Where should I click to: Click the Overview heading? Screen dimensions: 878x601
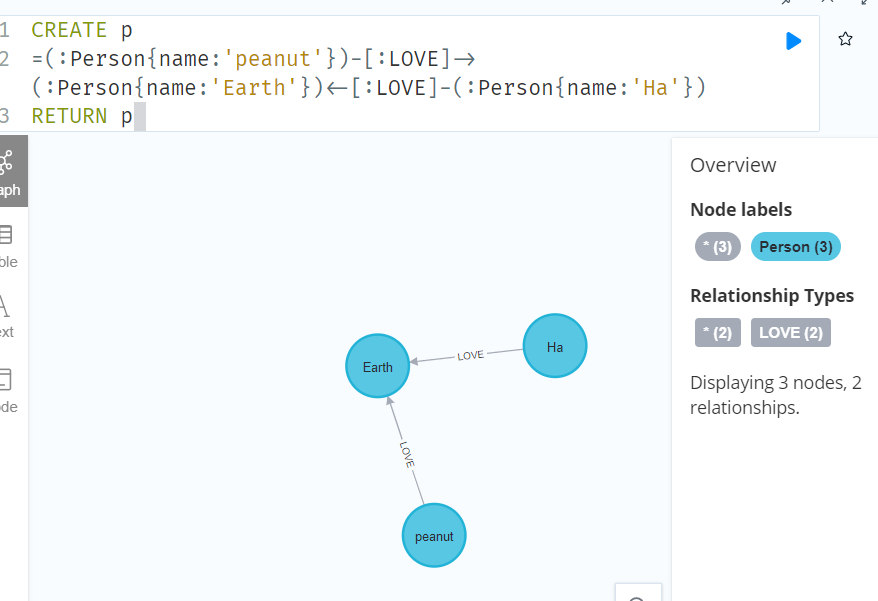[x=733, y=165]
